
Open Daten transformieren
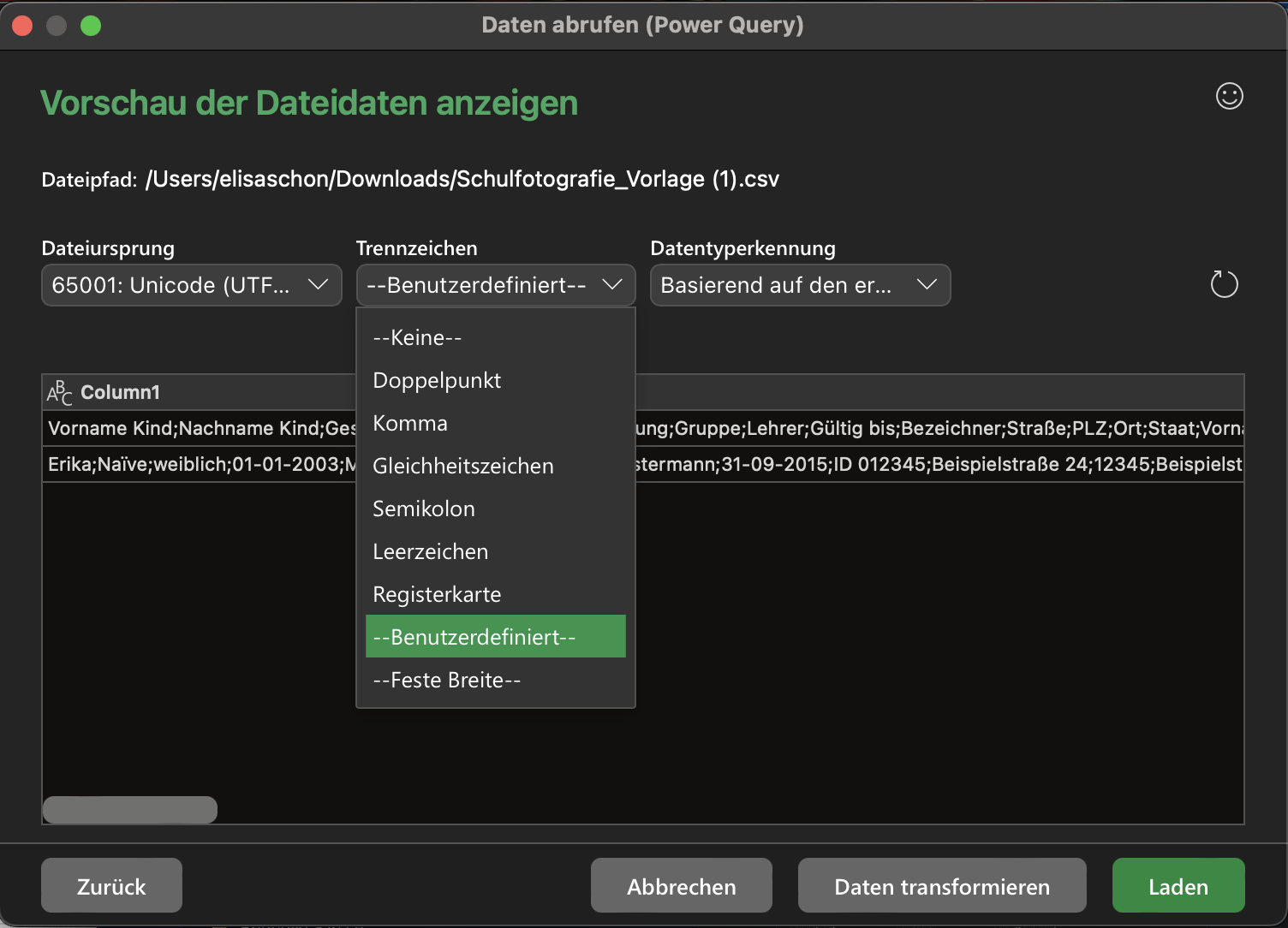(942, 886)
